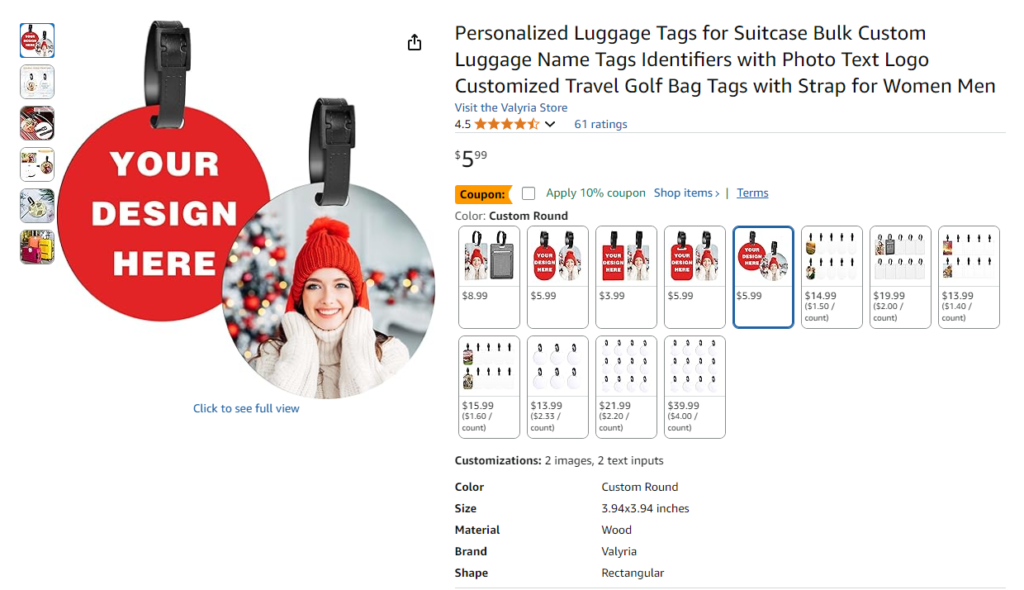Select the $15.99 bulk variant

pyautogui.click(x=489, y=387)
